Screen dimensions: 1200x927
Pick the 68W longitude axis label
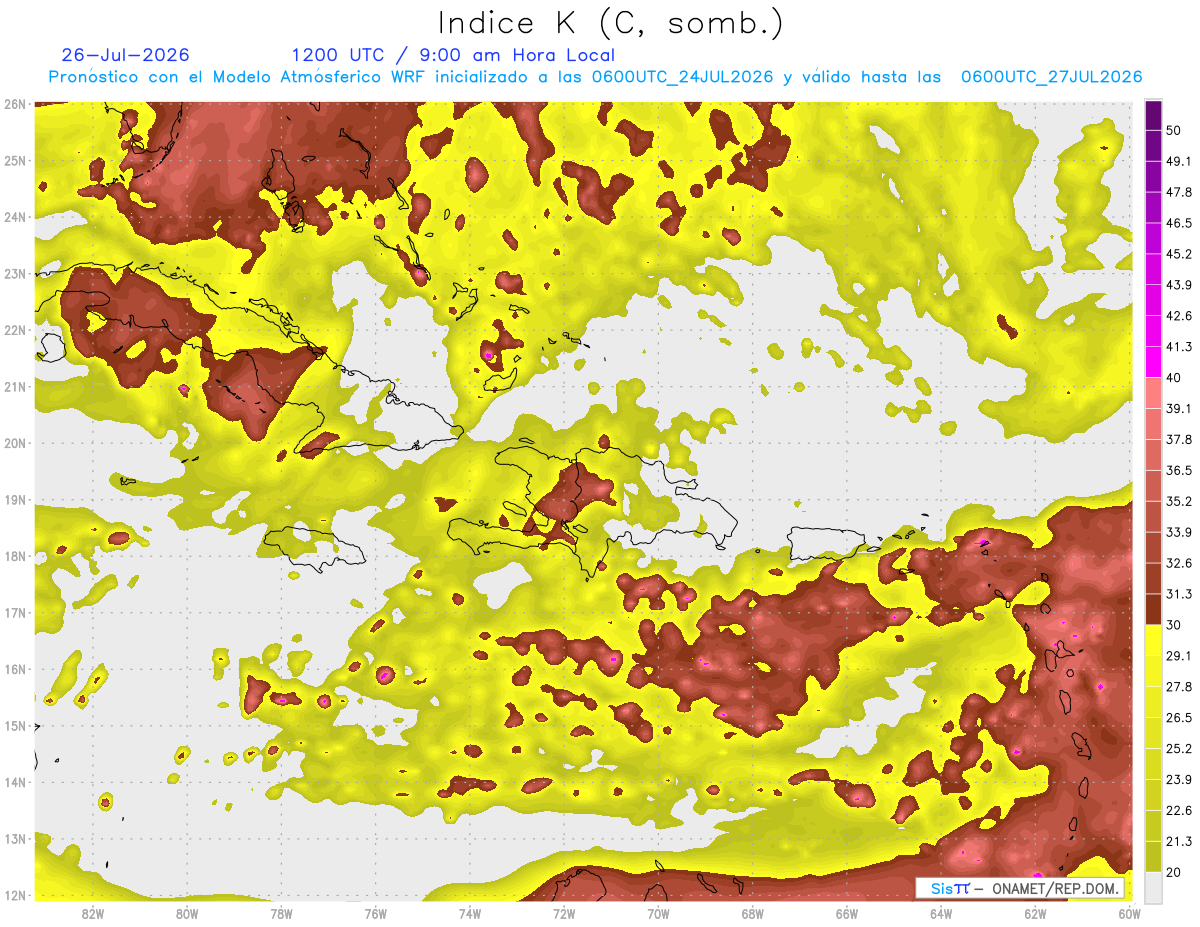(x=753, y=913)
